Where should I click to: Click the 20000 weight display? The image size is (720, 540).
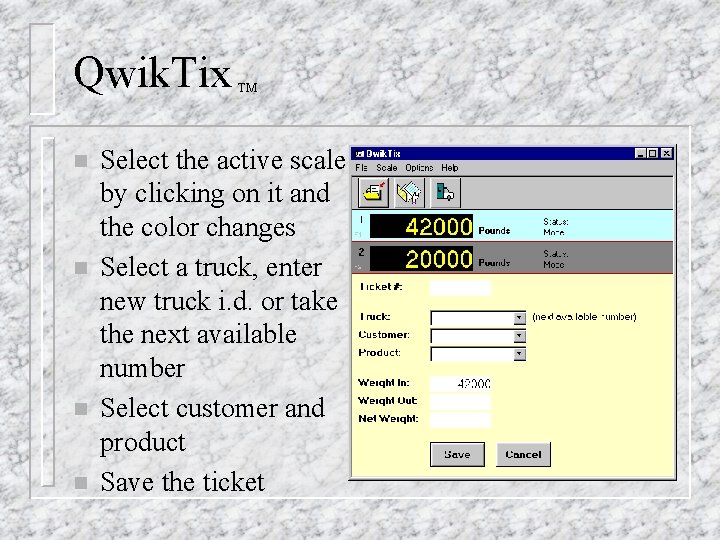[422, 259]
